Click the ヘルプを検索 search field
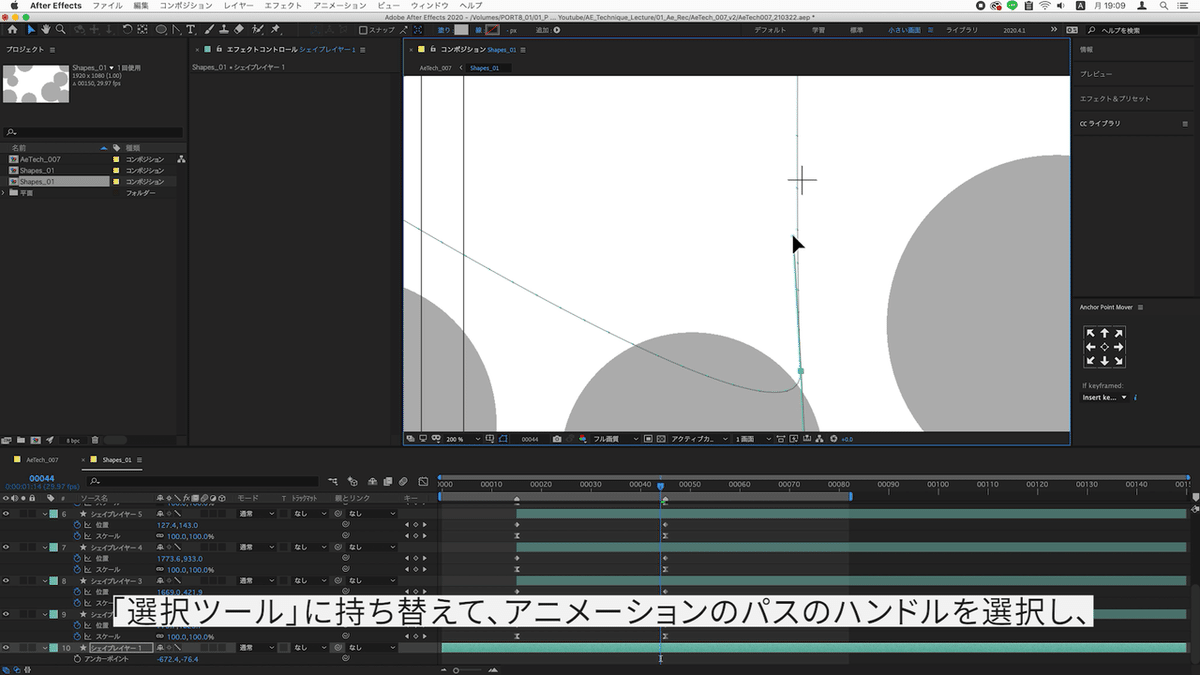 [1145, 30]
